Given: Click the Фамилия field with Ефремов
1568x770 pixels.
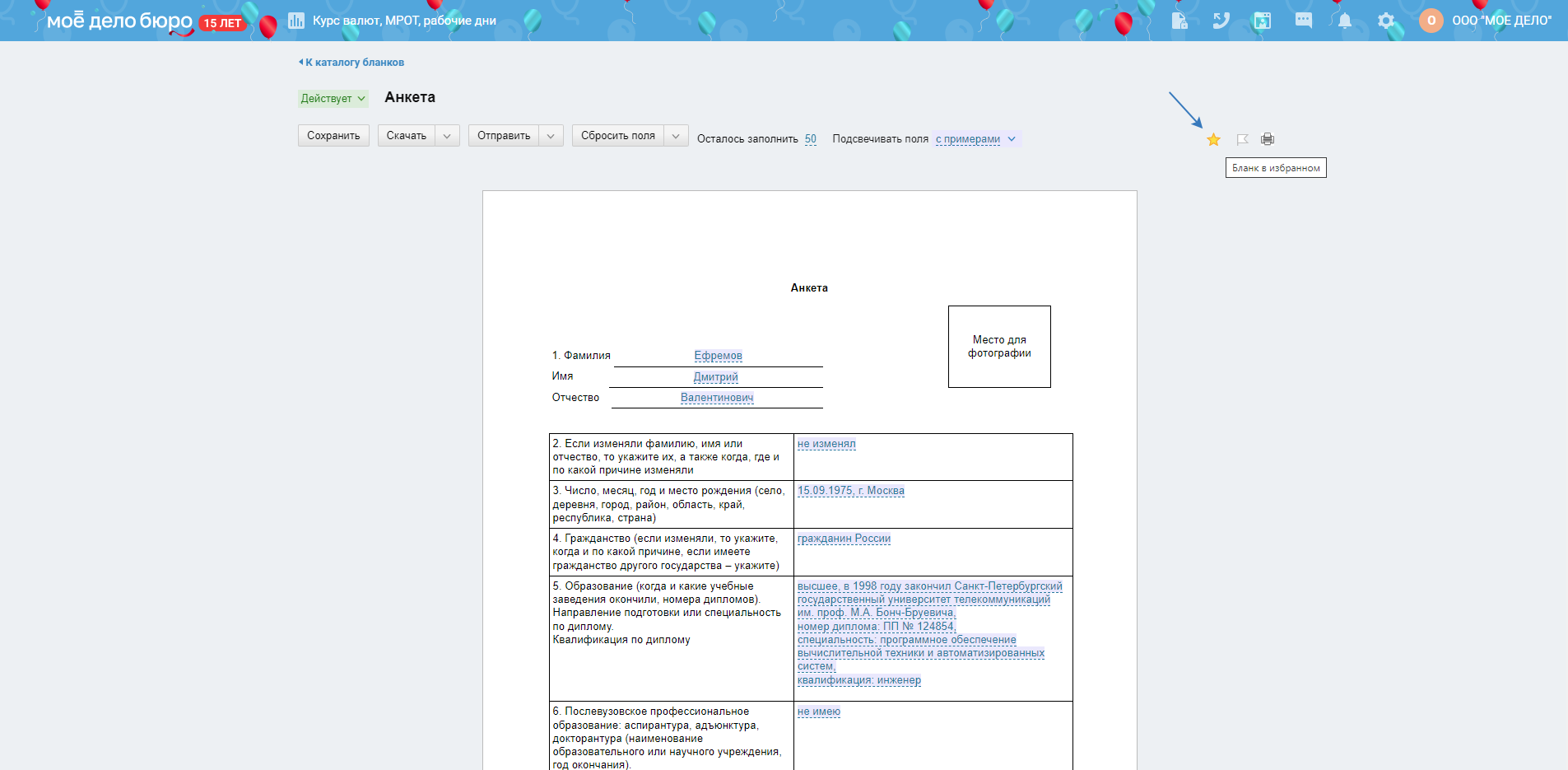Looking at the screenshot, I should [718, 356].
